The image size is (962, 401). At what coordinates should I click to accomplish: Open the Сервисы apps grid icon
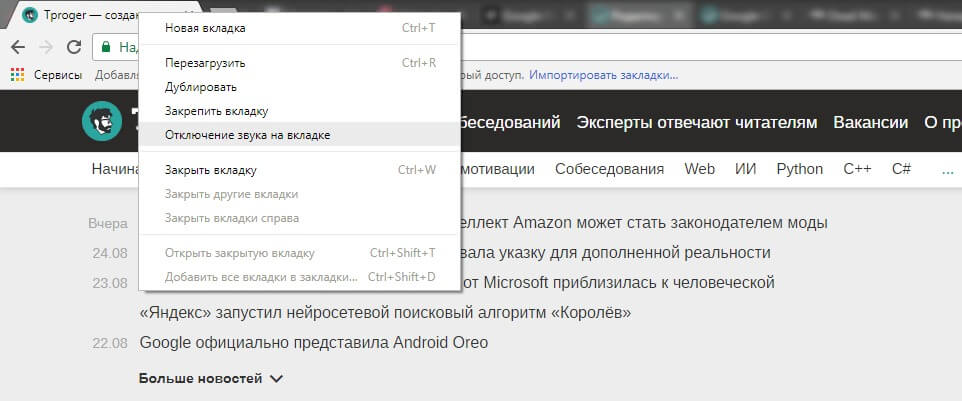click(x=17, y=75)
